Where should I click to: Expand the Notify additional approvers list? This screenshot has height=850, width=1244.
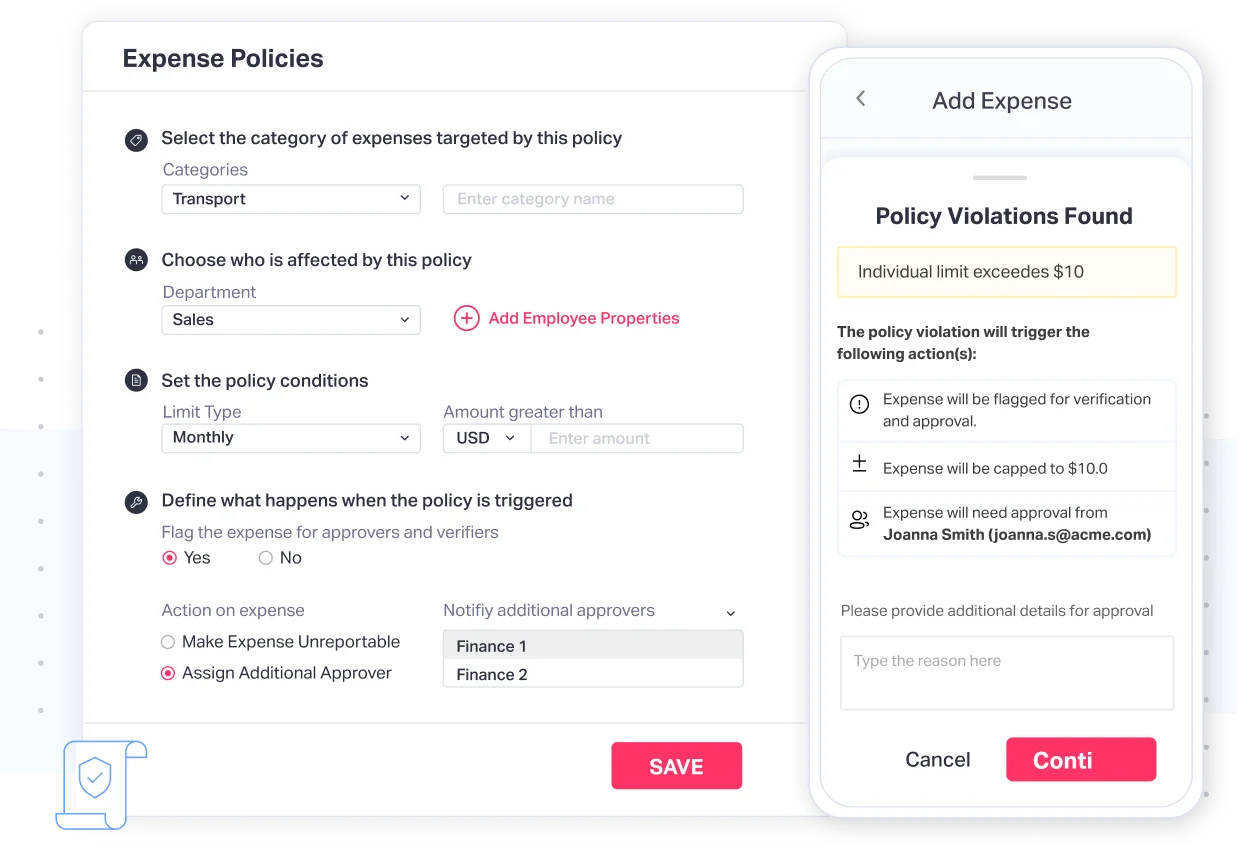(x=731, y=612)
